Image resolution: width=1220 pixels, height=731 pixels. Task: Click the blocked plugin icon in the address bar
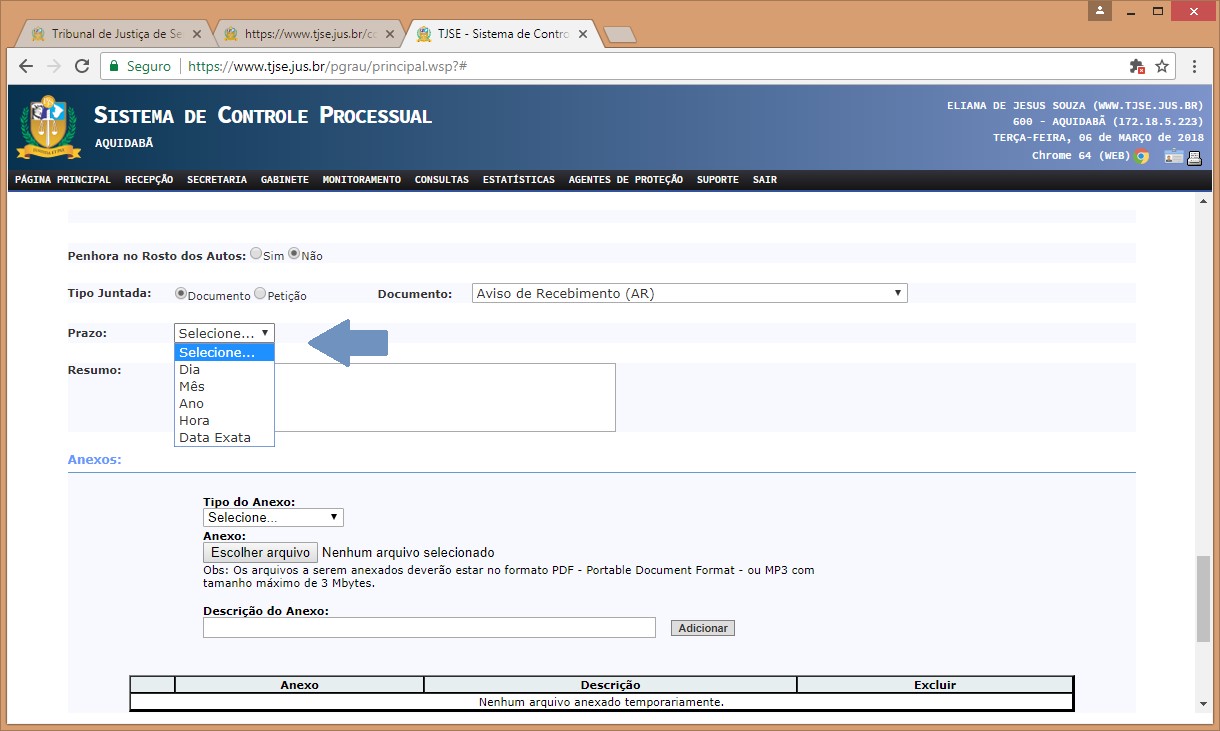(x=1136, y=67)
